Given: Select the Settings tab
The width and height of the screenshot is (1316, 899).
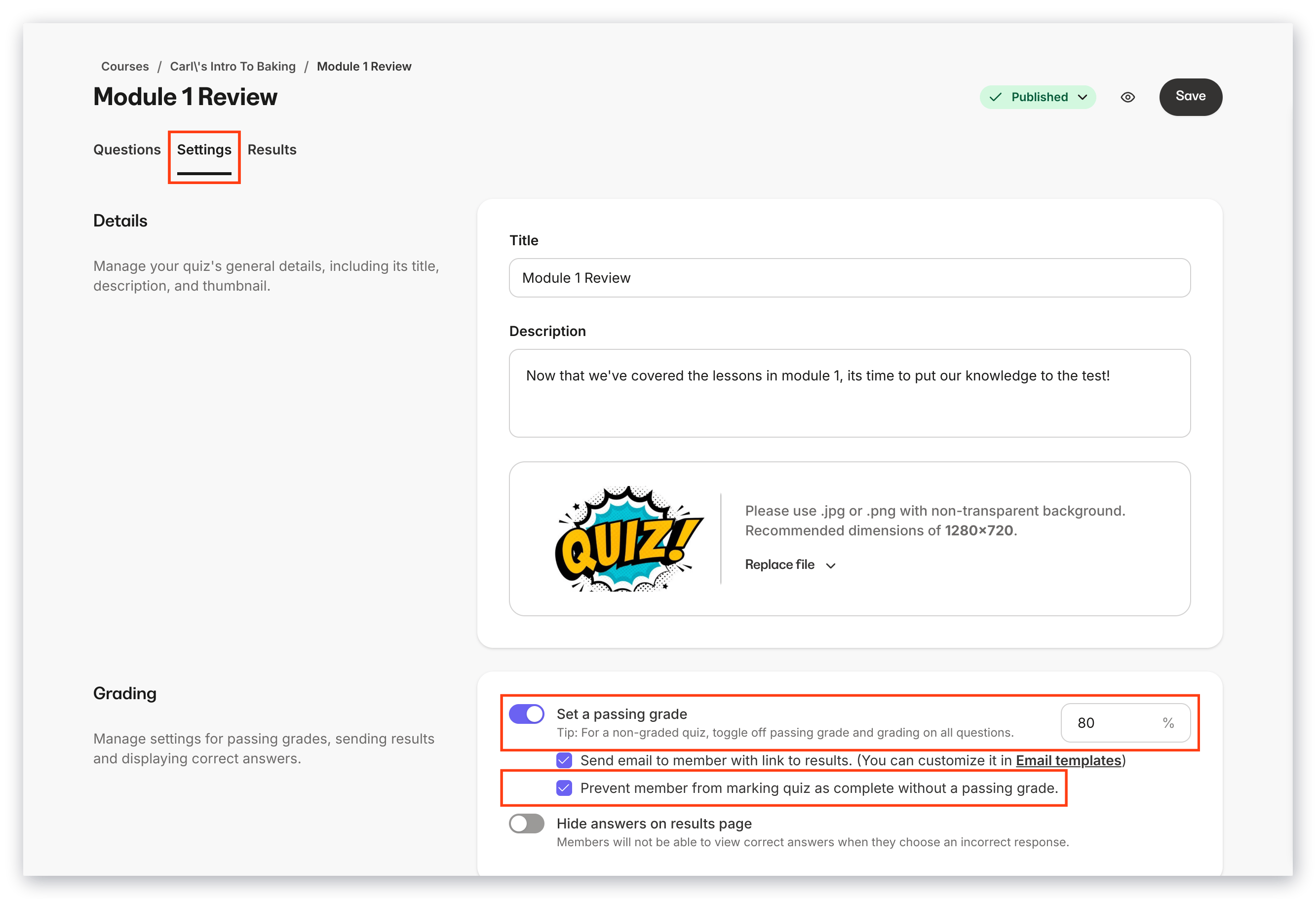Looking at the screenshot, I should pos(204,150).
